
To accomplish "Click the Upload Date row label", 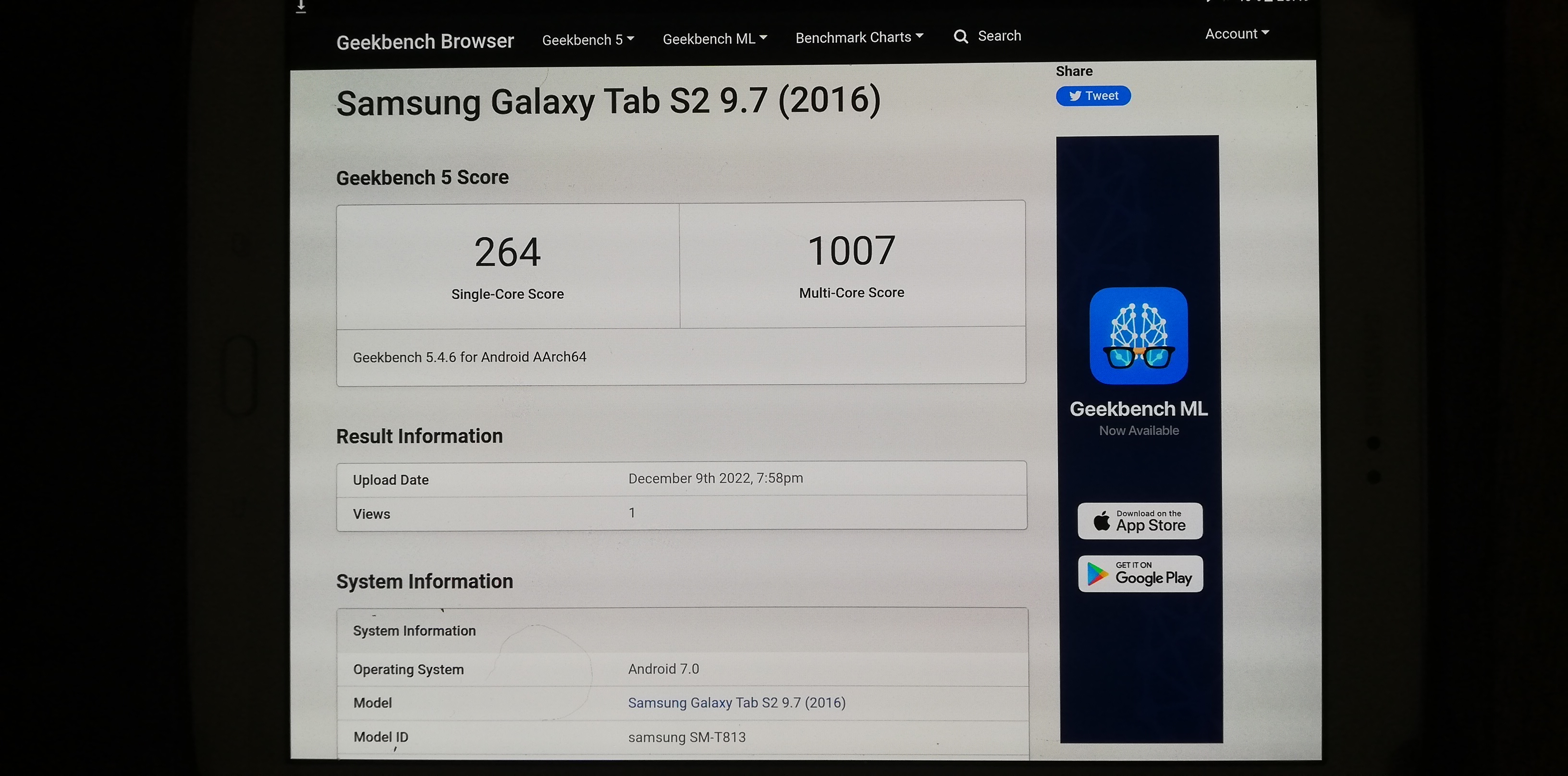I will [x=391, y=480].
